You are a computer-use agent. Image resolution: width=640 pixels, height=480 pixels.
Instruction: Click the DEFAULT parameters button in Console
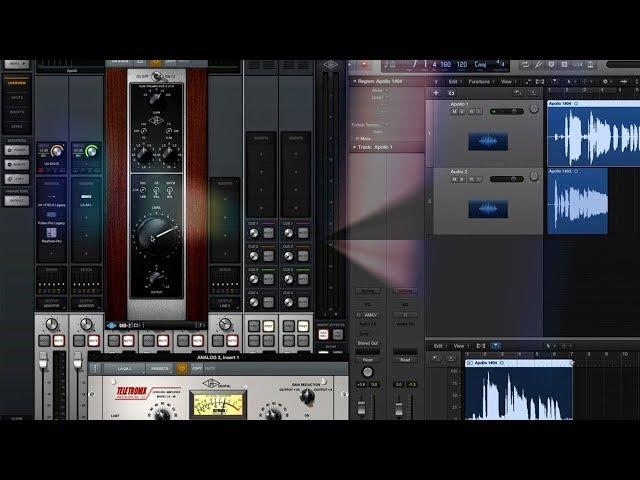17,200
